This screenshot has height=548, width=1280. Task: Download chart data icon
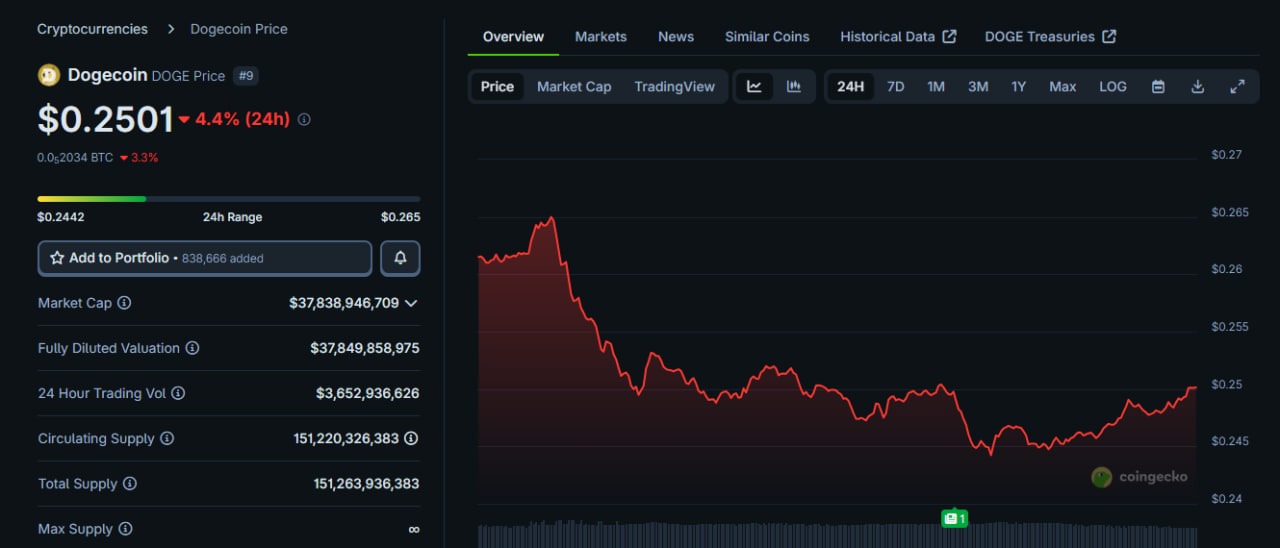tap(1197, 87)
